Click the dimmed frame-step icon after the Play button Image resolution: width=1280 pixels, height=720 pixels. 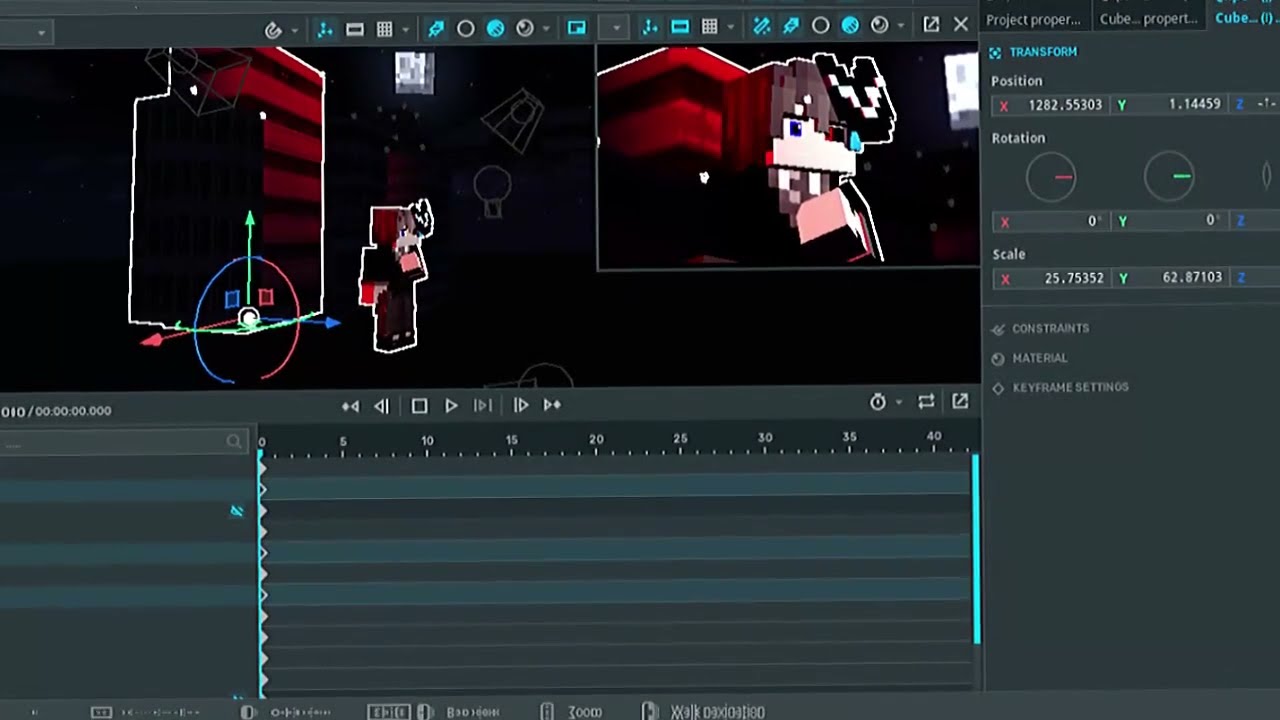482,405
